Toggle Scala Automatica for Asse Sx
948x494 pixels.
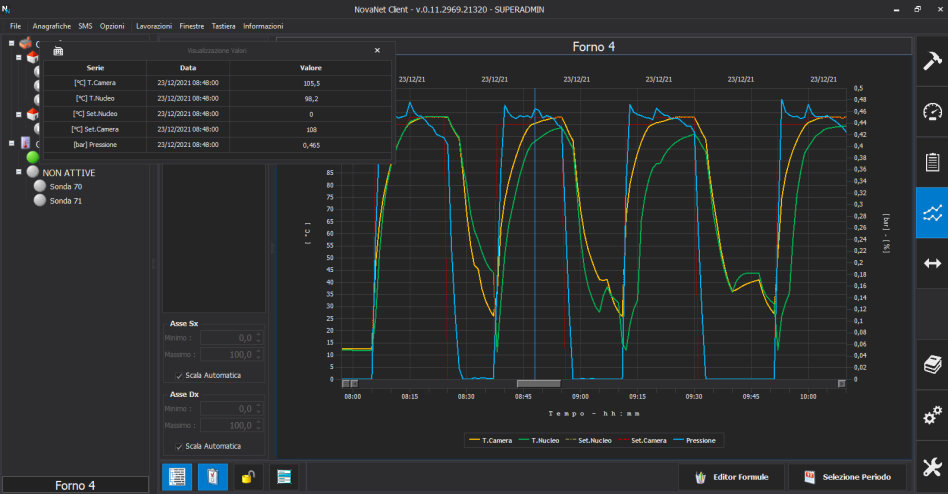179,376
